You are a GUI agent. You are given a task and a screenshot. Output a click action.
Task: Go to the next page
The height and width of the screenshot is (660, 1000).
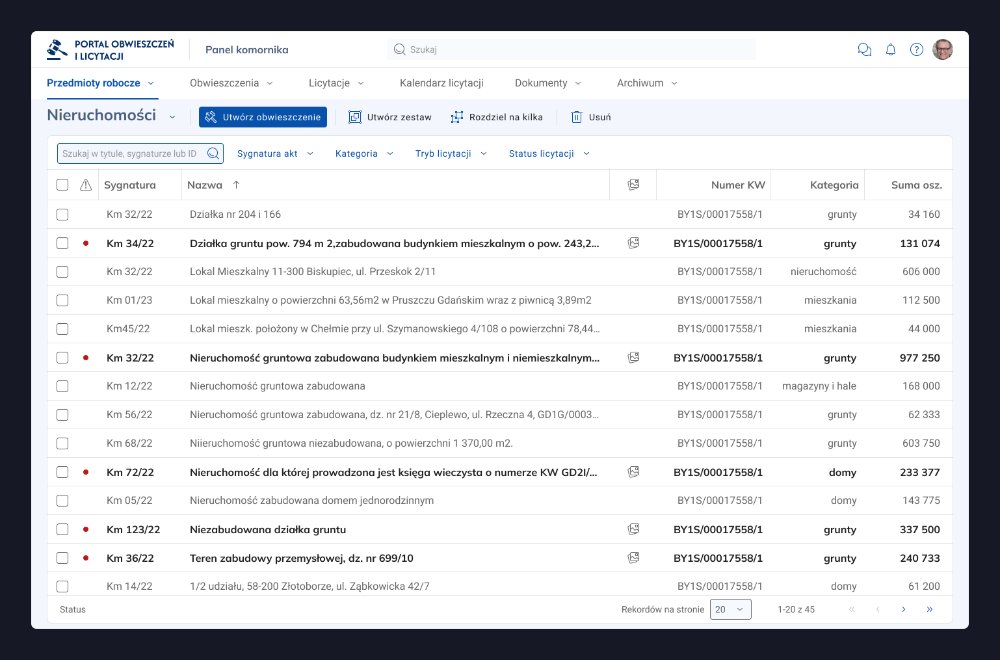tap(903, 610)
